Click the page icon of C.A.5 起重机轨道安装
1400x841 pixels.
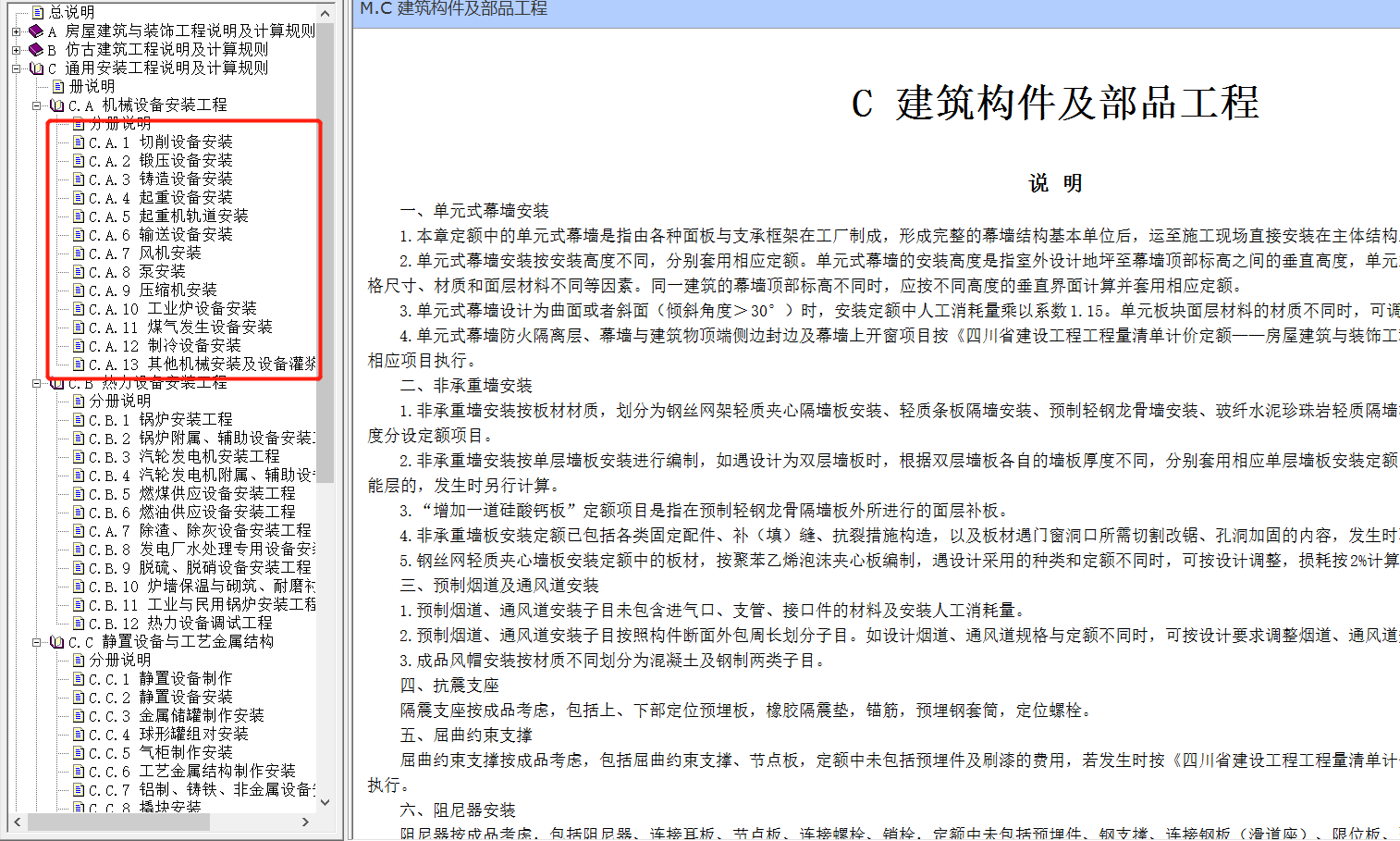[x=79, y=216]
